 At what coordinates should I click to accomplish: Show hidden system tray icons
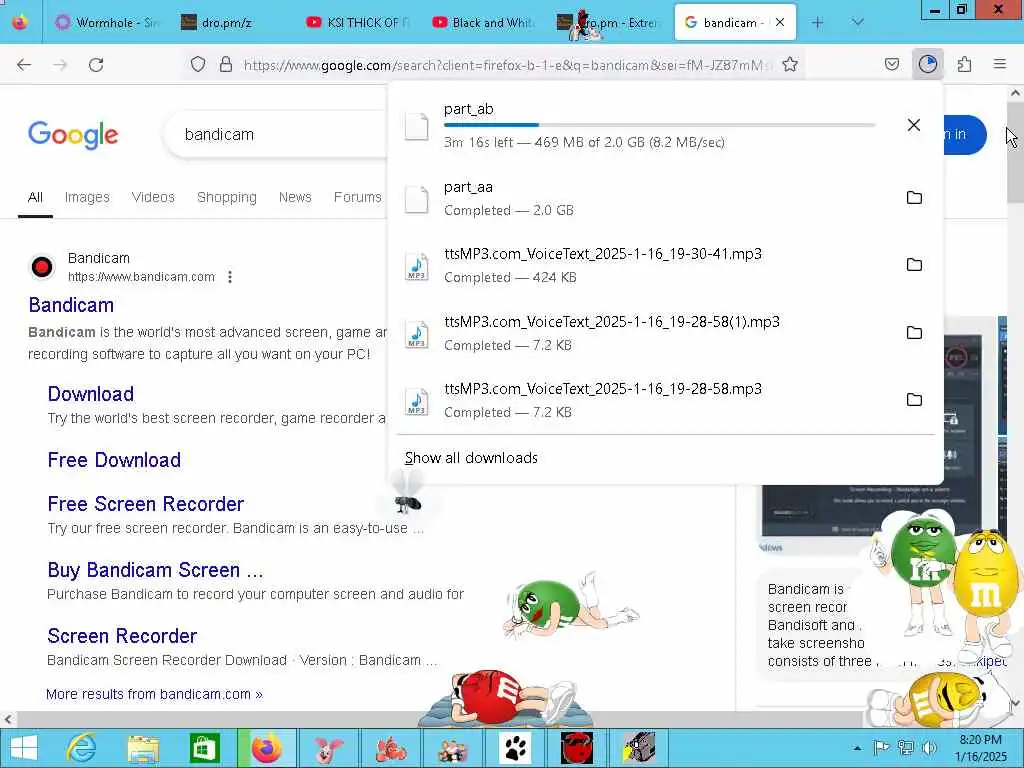(857, 748)
